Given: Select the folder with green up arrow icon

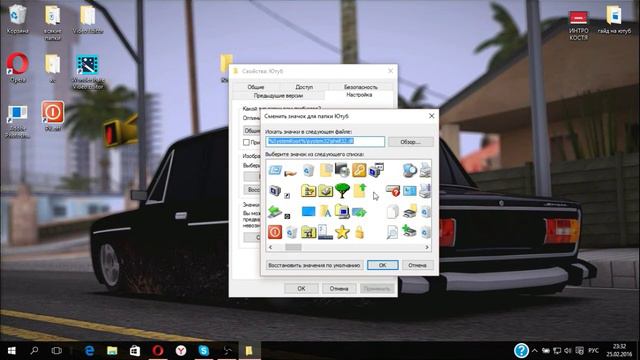Looking at the screenshot, I should click(x=360, y=190).
